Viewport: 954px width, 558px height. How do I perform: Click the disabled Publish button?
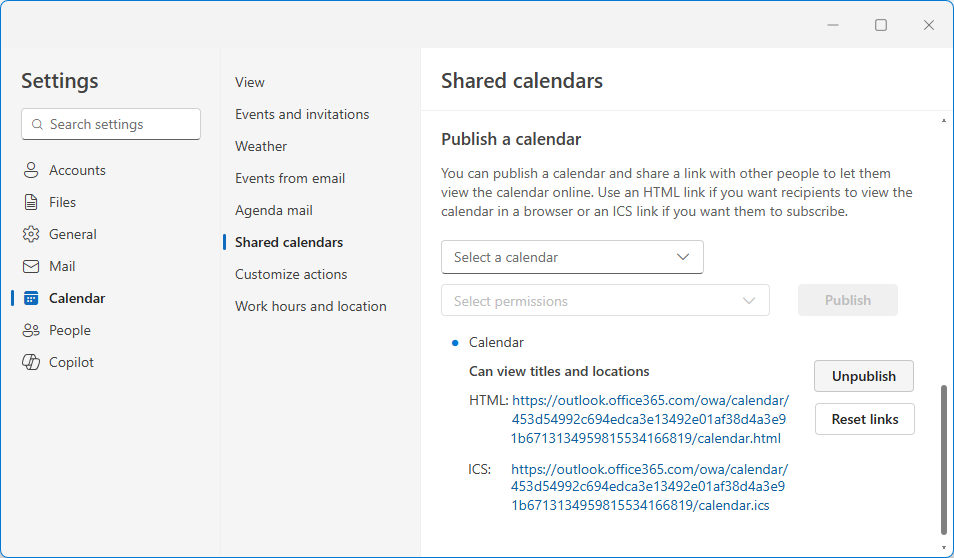(x=848, y=300)
